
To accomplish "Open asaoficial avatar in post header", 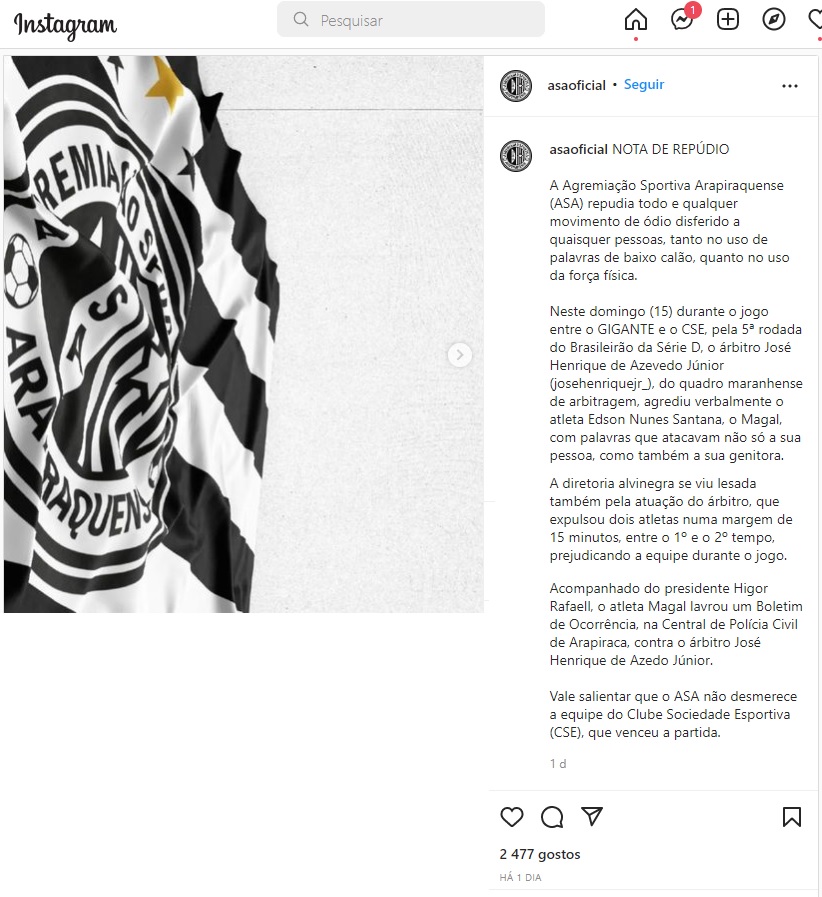I will (x=516, y=86).
